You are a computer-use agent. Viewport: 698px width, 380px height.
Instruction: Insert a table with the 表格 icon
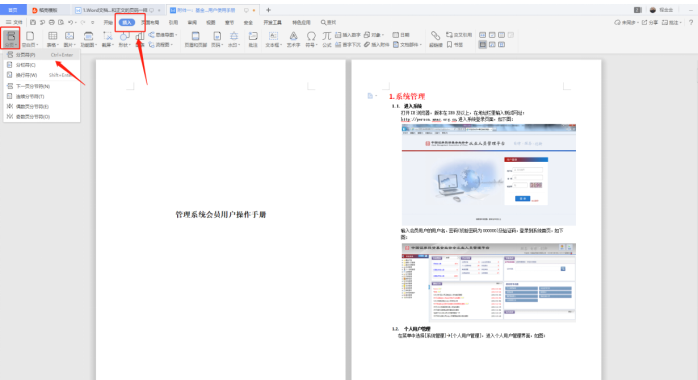click(53, 39)
